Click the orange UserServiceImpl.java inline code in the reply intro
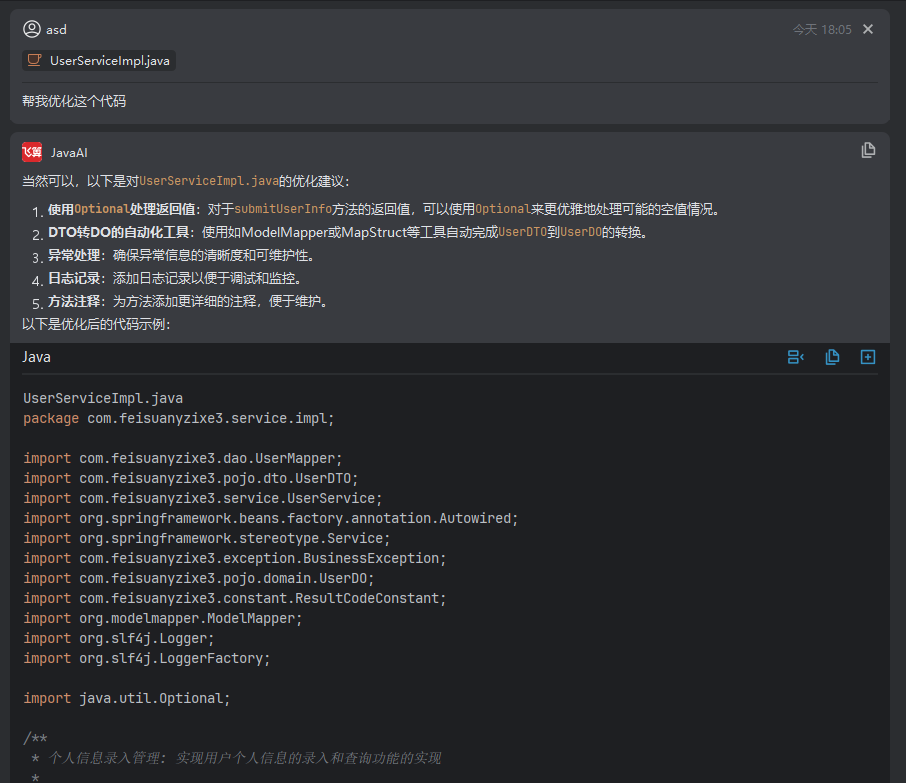 [x=209, y=181]
